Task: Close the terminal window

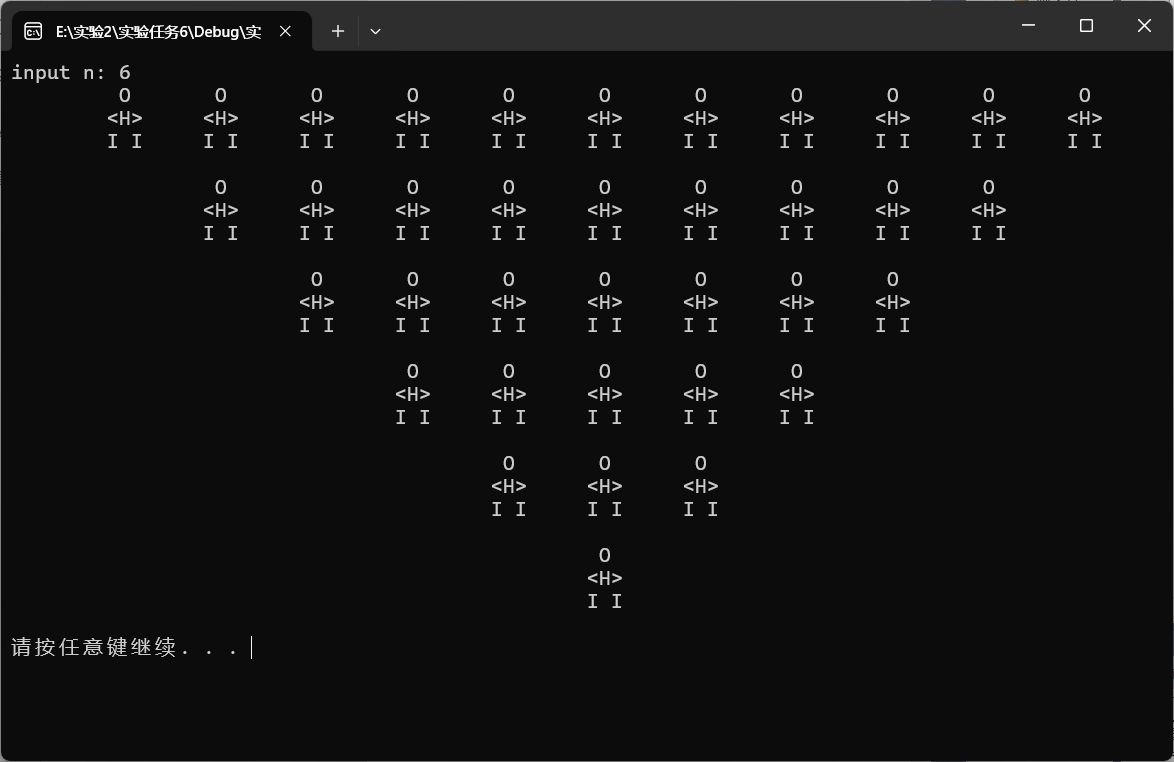Action: (x=1144, y=25)
